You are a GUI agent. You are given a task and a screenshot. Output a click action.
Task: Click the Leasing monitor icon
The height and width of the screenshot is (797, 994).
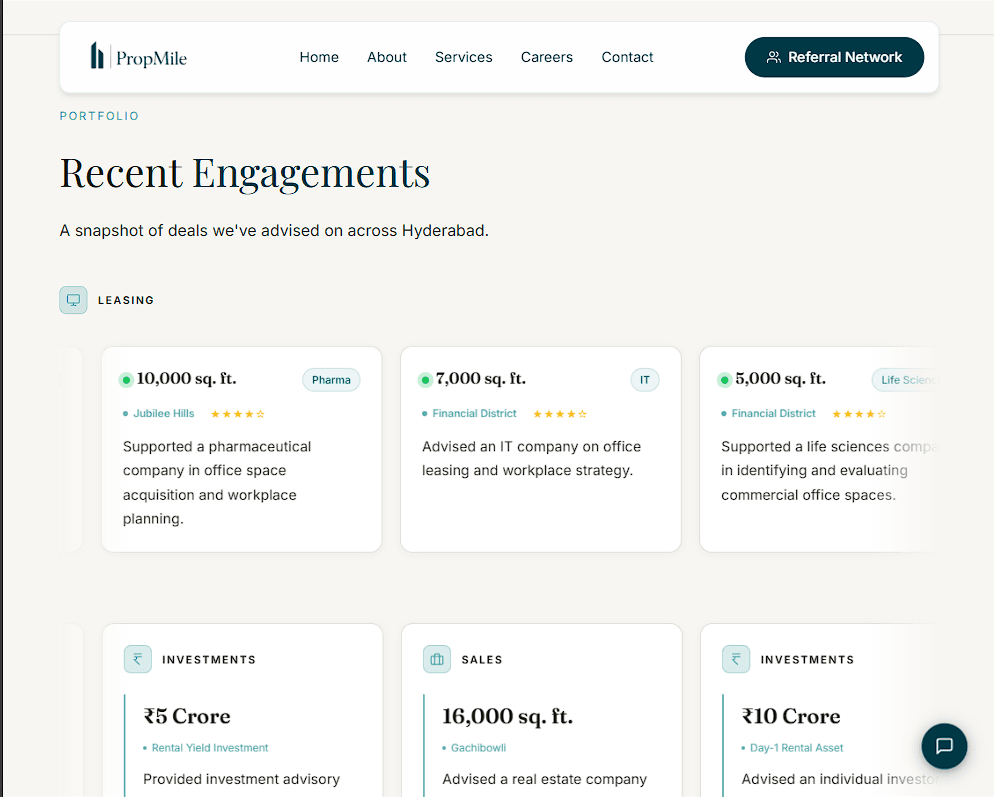[74, 300]
